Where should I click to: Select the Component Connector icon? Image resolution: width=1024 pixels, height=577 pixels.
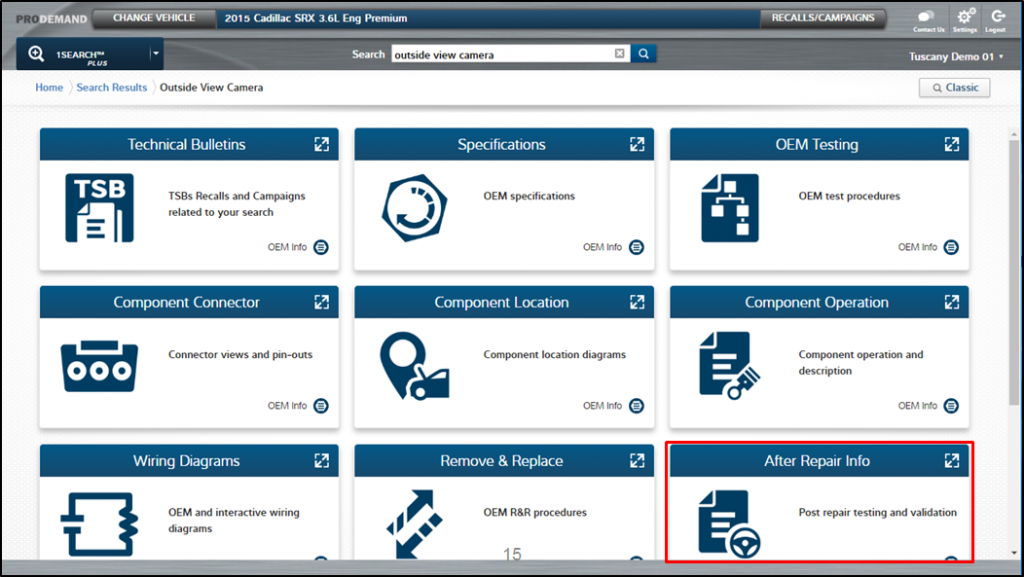(x=99, y=366)
